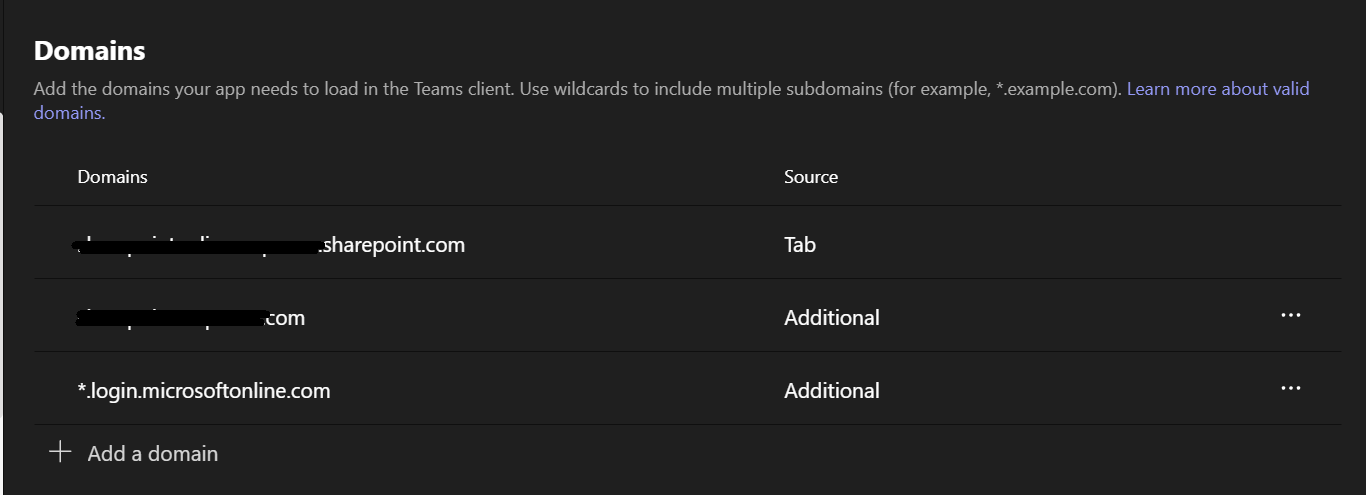Image resolution: width=1366 pixels, height=495 pixels.
Task: Click the Domains column header
Action: click(x=113, y=177)
